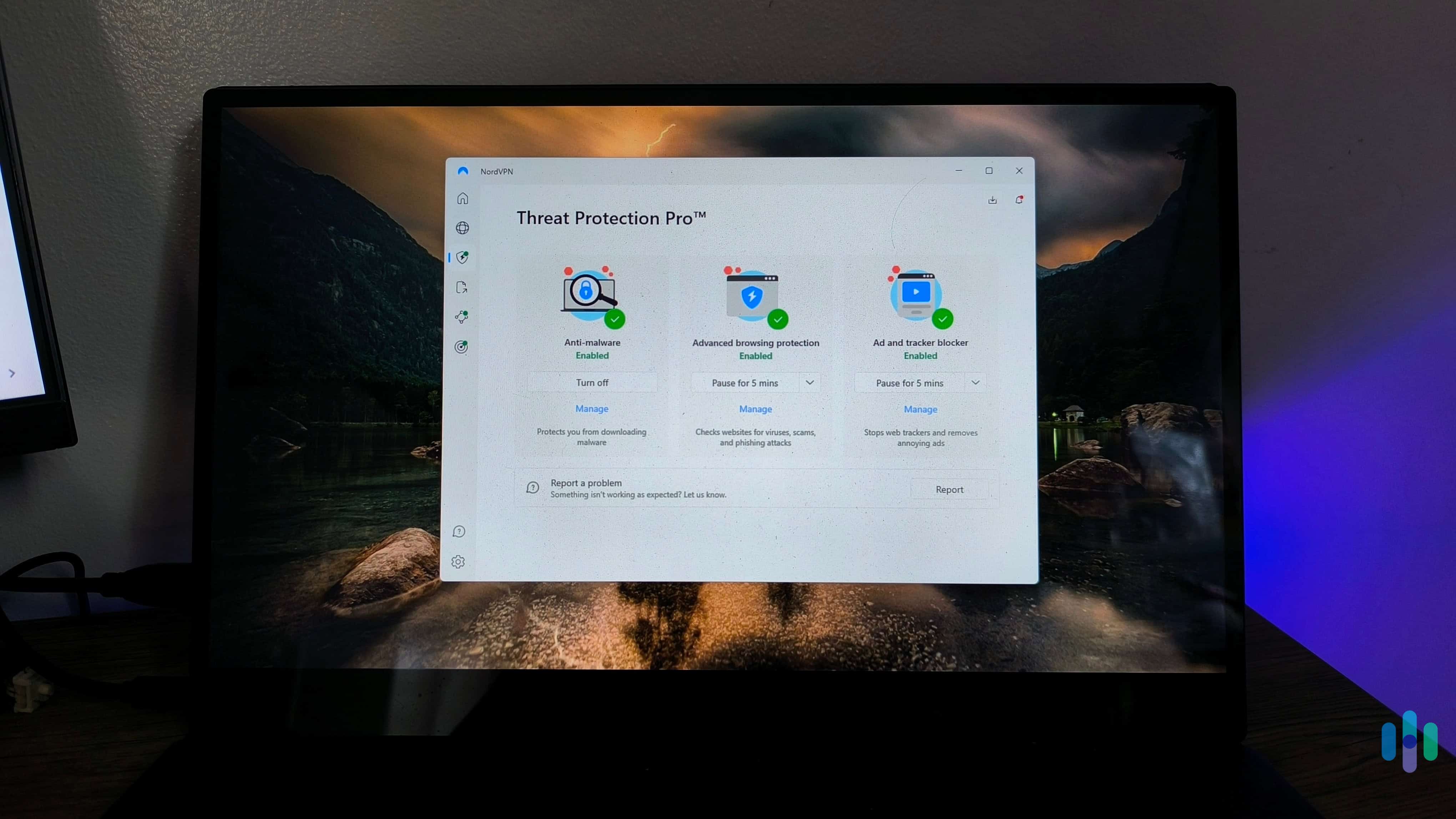The width and height of the screenshot is (1456, 819).
Task: Select the home navigation icon
Action: pos(462,198)
